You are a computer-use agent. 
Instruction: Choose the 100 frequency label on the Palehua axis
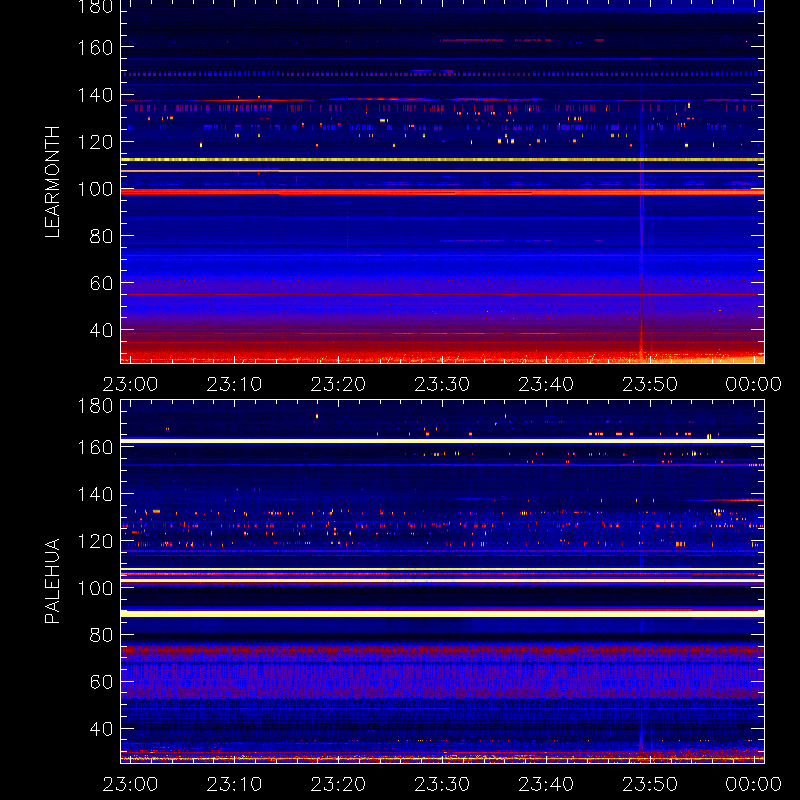point(95,588)
